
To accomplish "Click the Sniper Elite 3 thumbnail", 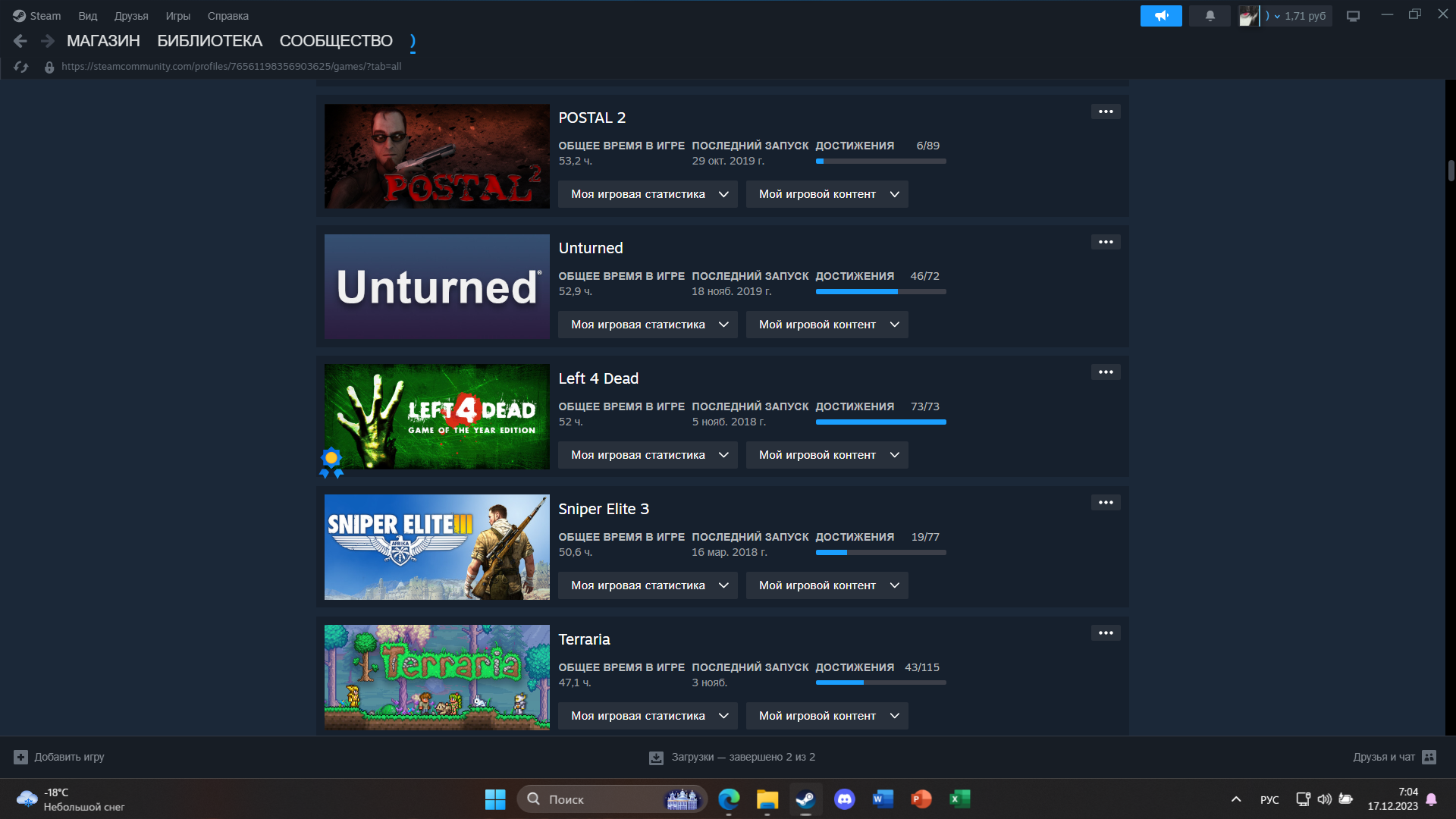I will [x=437, y=548].
